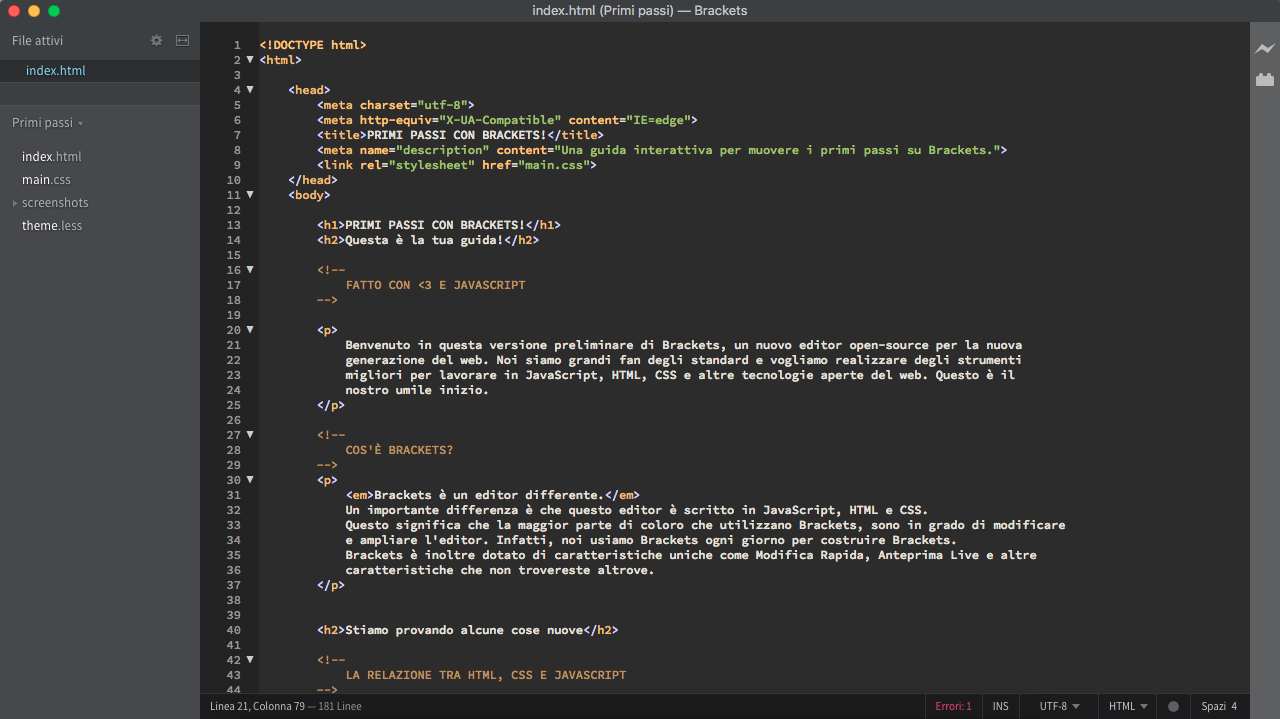Click the split editor view icon
The height and width of the screenshot is (719, 1280).
pyautogui.click(x=182, y=41)
